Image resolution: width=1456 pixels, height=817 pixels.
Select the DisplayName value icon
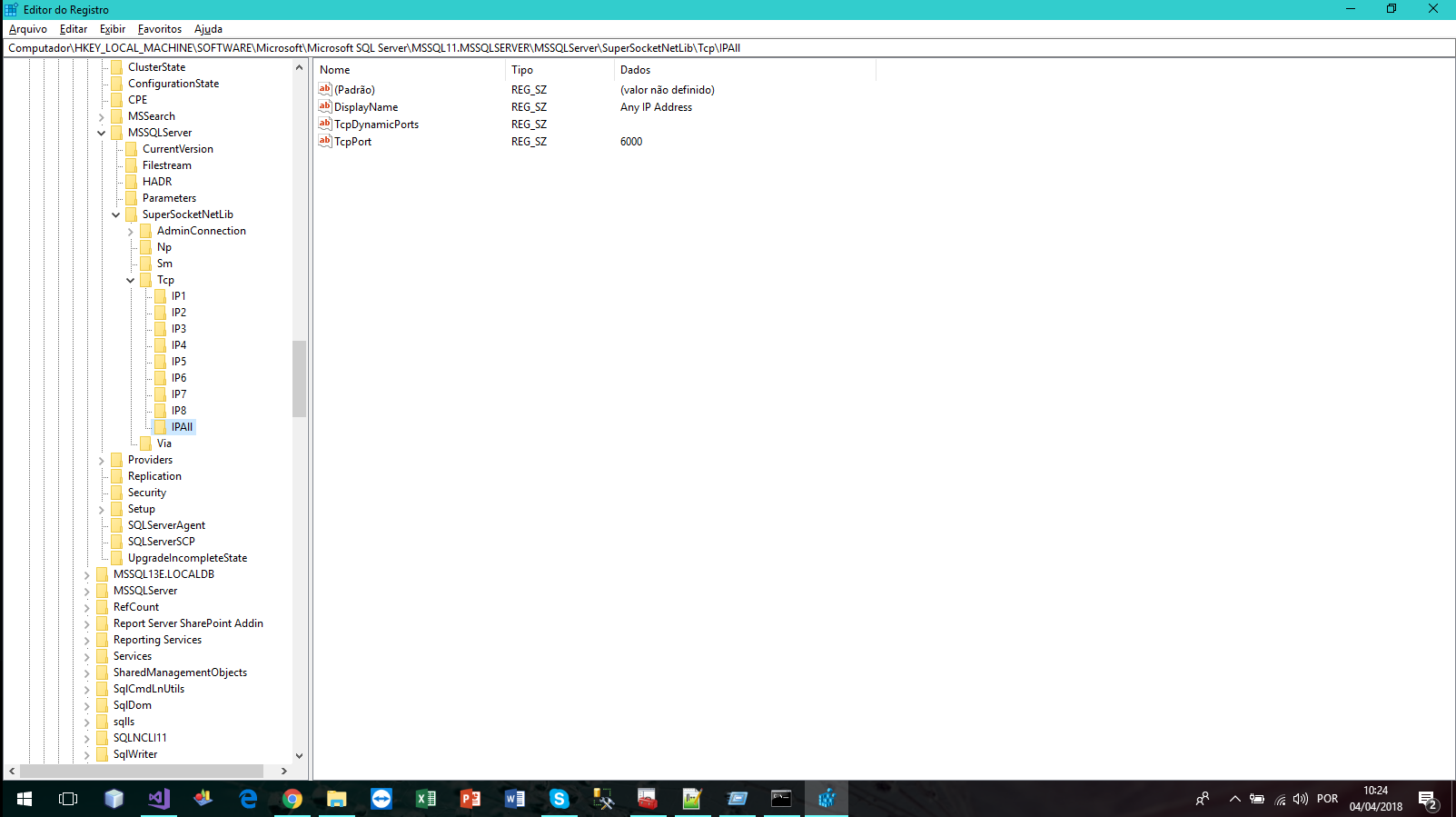click(325, 106)
